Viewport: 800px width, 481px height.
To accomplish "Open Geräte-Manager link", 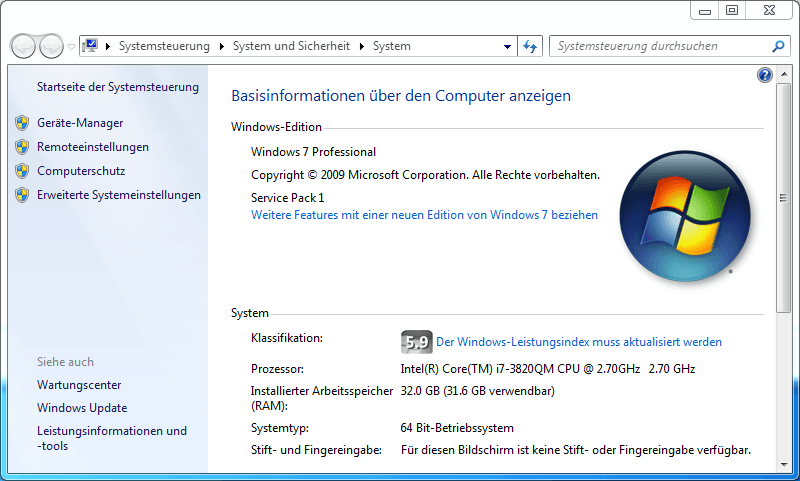I will [80, 123].
